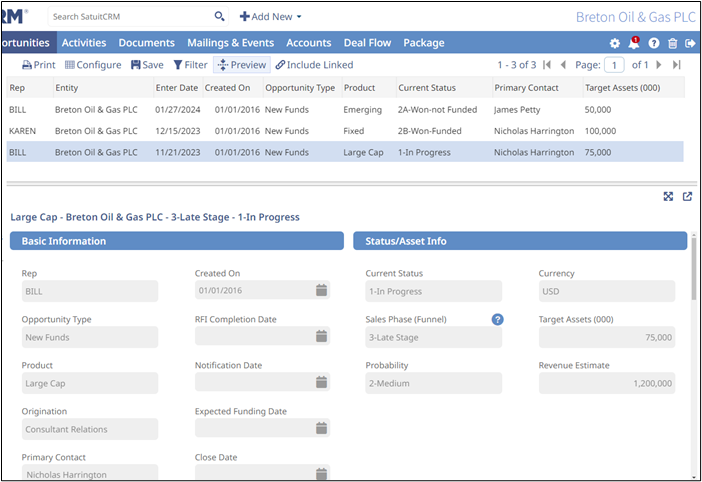This screenshot has width=702, height=482.
Task: Toggle Include Linked records
Action: (314, 65)
